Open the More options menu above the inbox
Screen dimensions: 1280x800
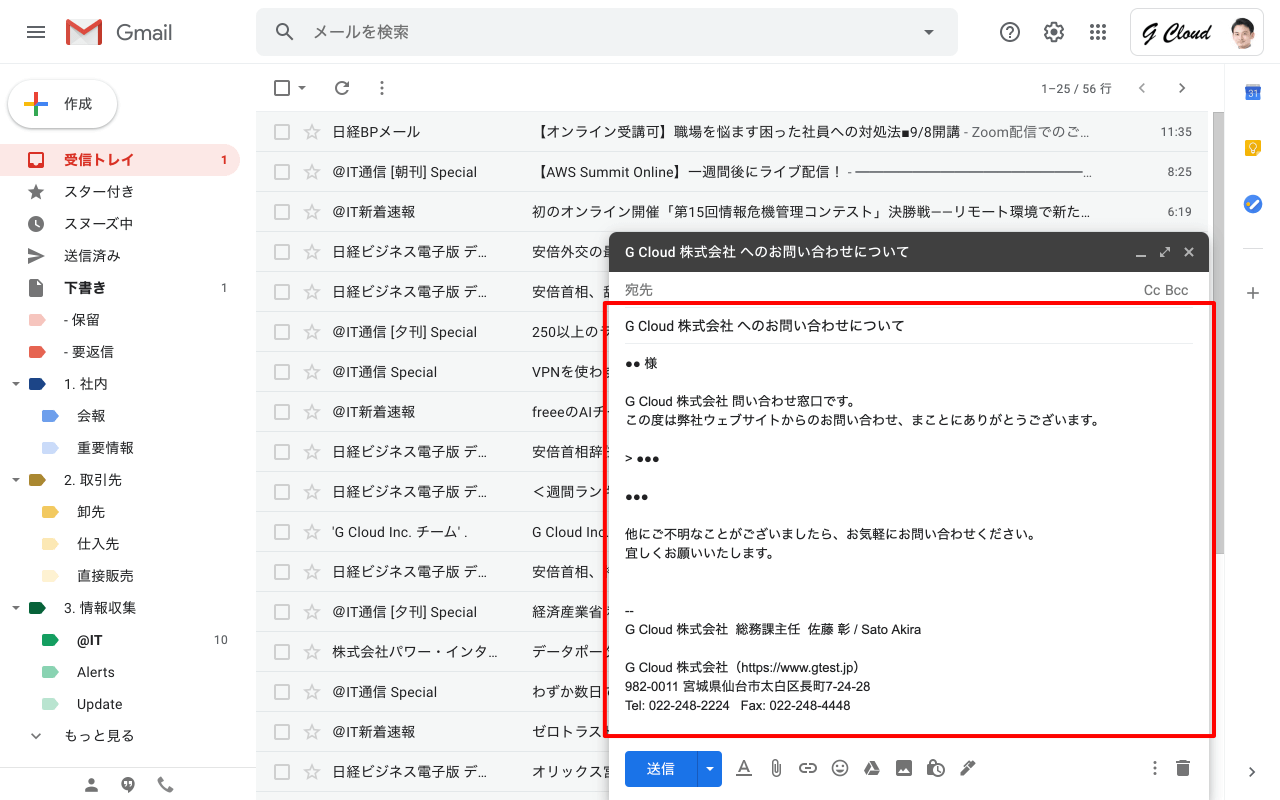[382, 88]
